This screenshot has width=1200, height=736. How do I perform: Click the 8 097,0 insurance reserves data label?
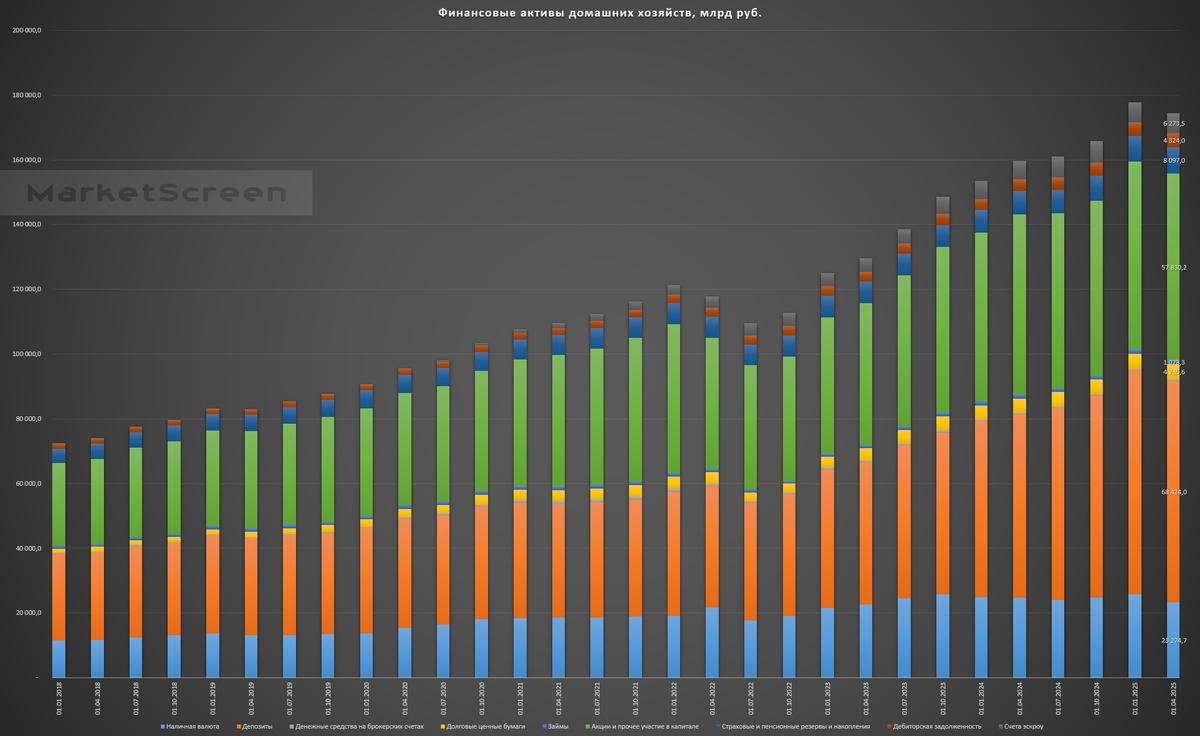pyautogui.click(x=1173, y=160)
